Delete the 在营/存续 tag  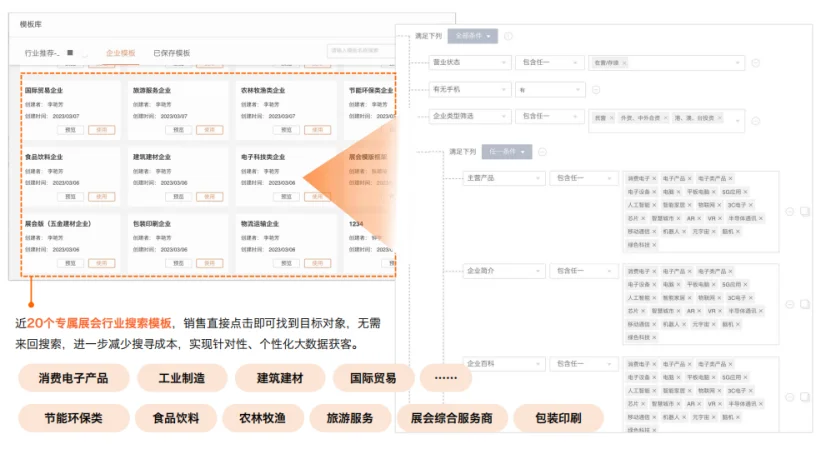[624, 63]
